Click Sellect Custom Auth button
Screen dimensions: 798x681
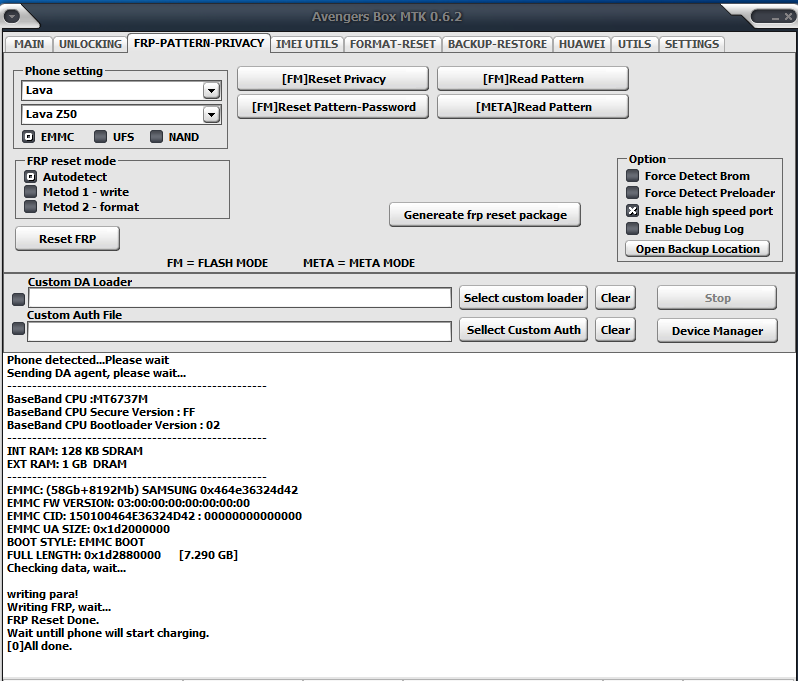coord(523,330)
